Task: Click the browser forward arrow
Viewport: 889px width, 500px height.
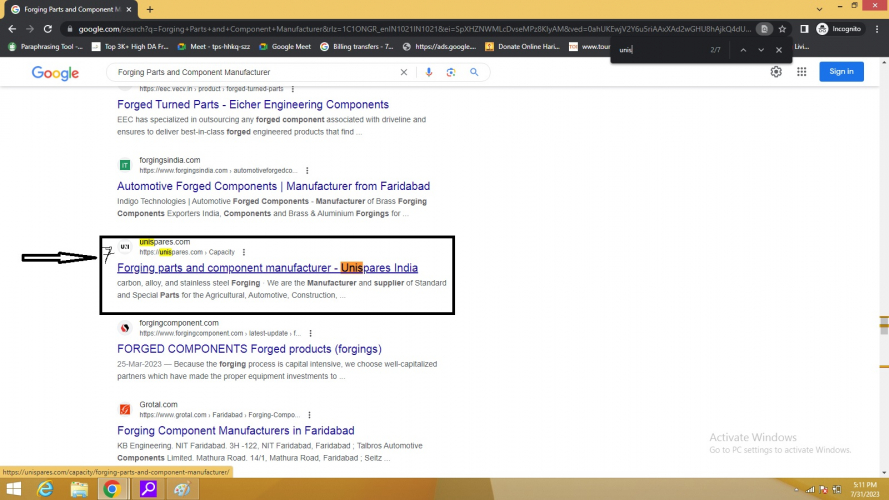Action: pyautogui.click(x=29, y=29)
